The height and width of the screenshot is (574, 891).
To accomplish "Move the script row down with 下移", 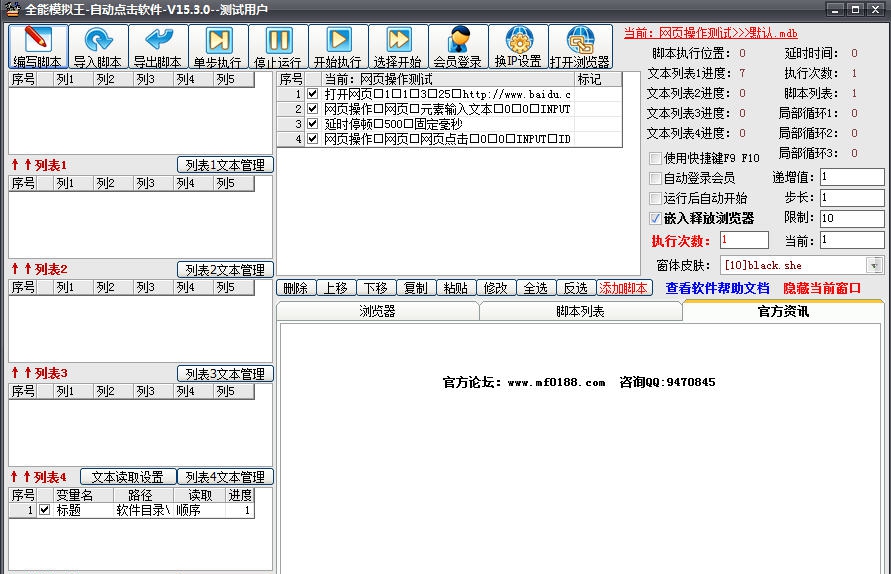I will pyautogui.click(x=376, y=288).
